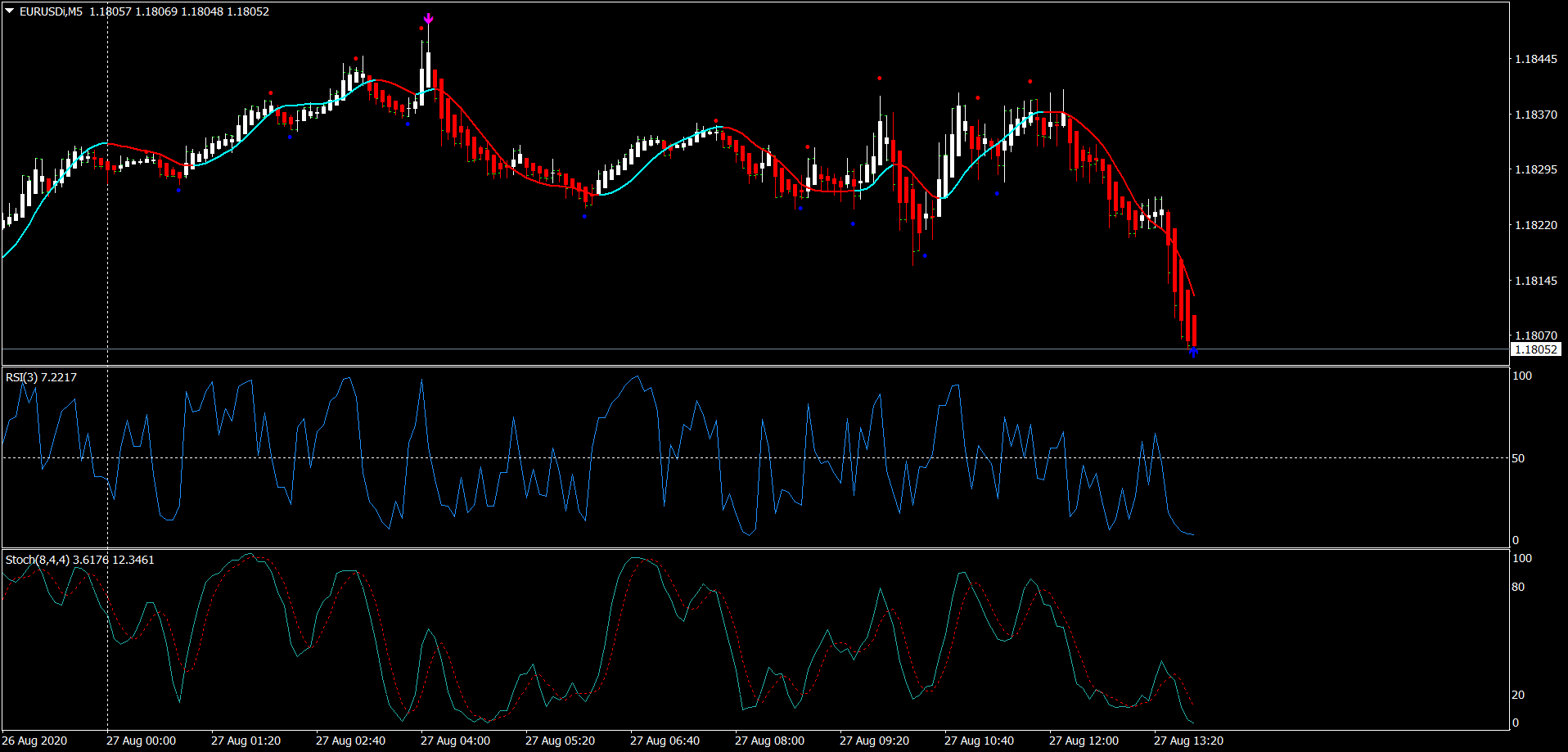Click the RSI 100 level axis label
Image resolution: width=1568 pixels, height=752 pixels.
[1521, 376]
